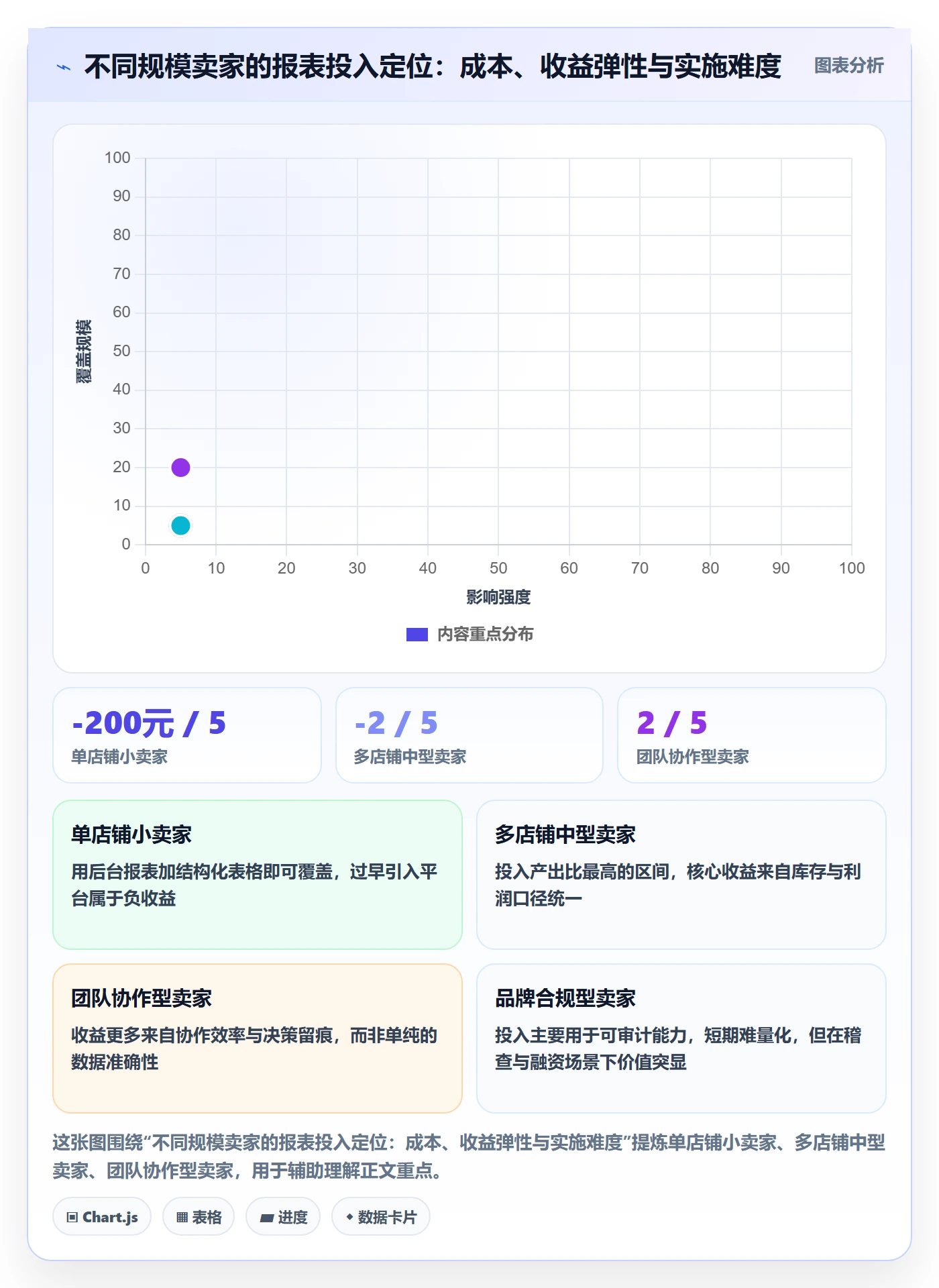The height and width of the screenshot is (1288, 939).
Task: Toggle the 内容重点分布 legend color swatch
Action: click(417, 634)
